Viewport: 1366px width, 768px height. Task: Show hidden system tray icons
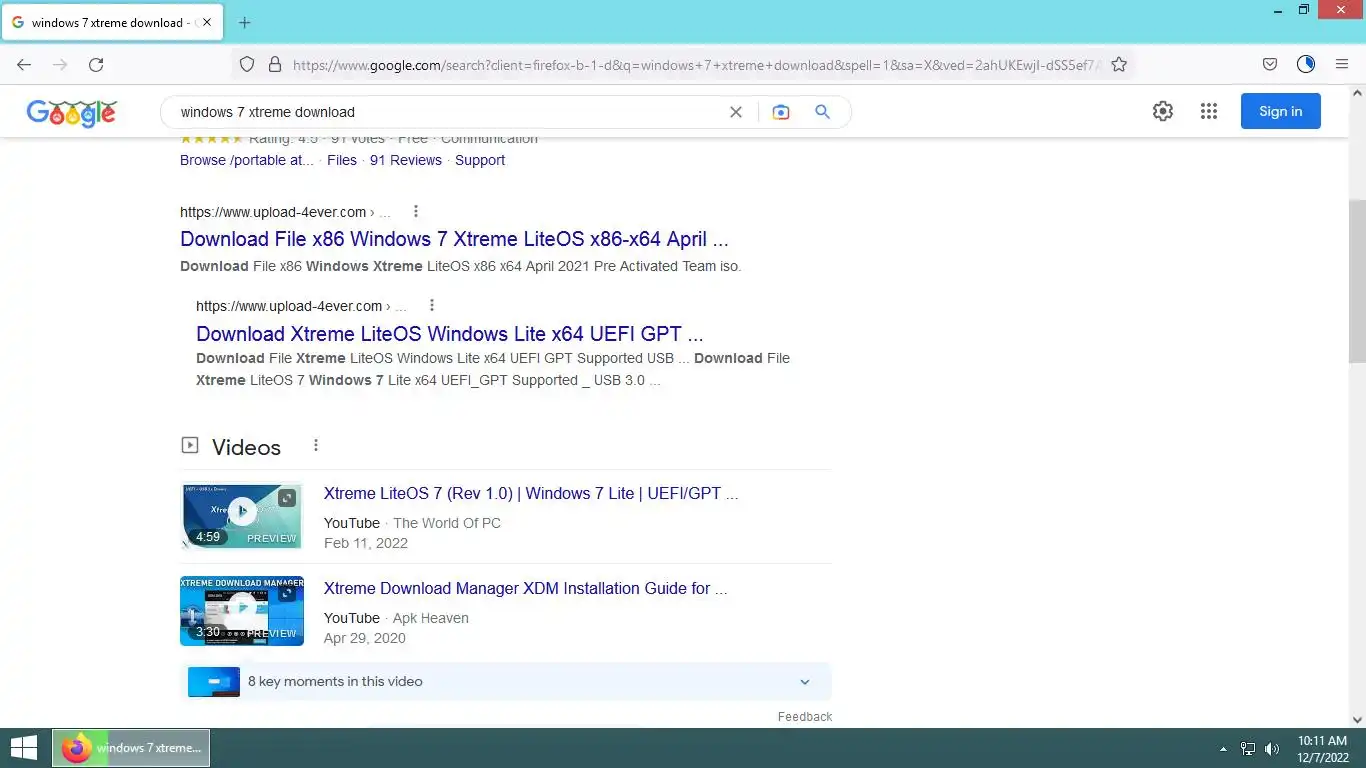1223,748
